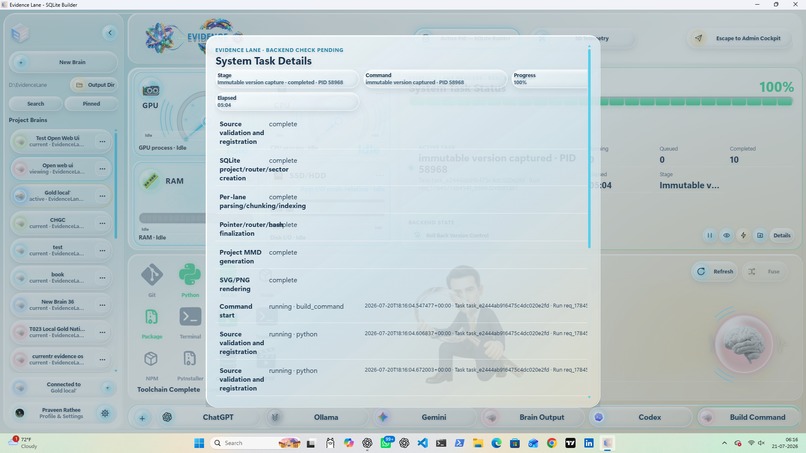Click the Package toolchain icon

pyautogui.click(x=152, y=317)
